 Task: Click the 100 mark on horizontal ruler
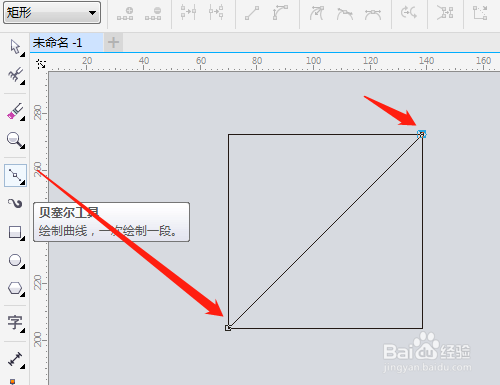313,61
